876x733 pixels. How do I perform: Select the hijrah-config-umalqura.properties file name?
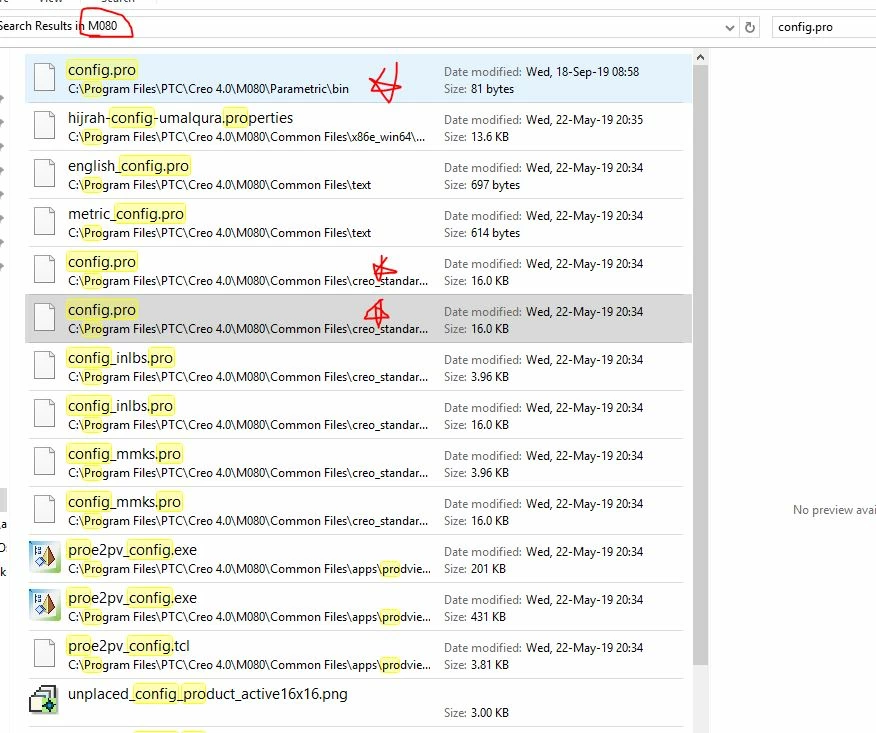[180, 118]
